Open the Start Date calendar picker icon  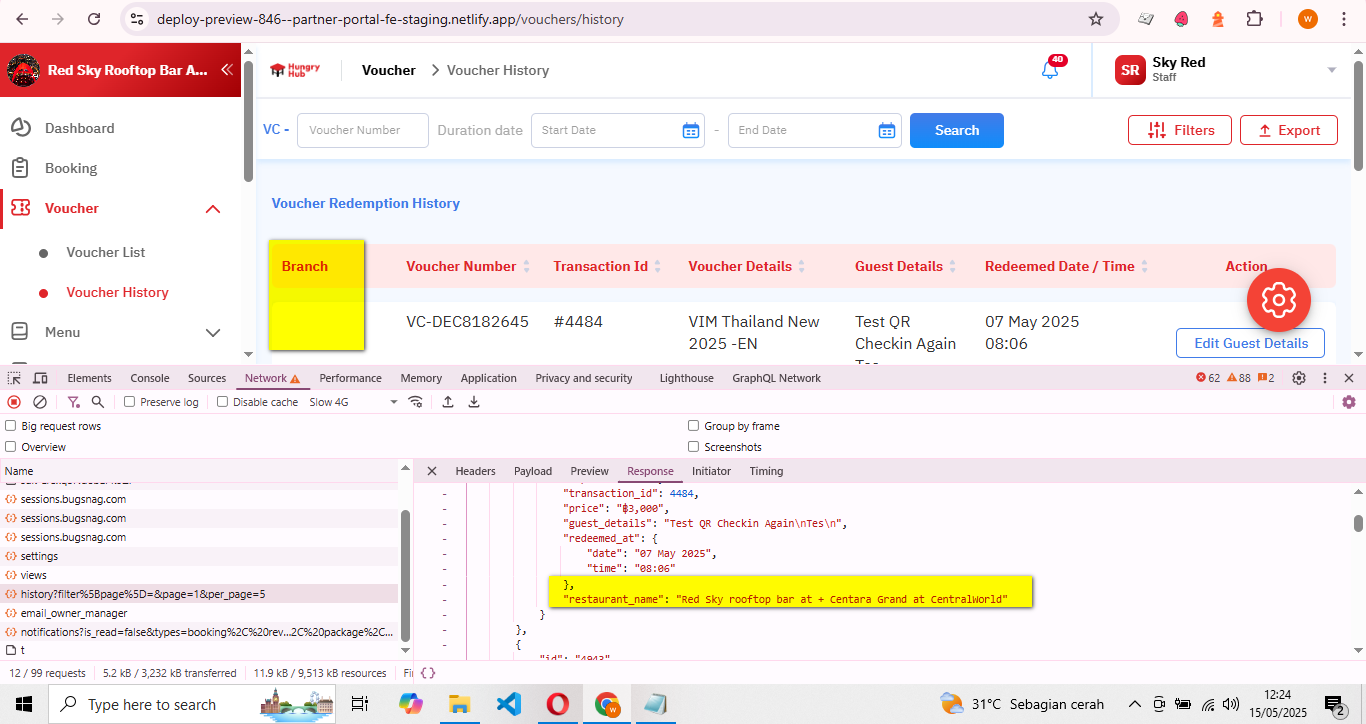click(x=690, y=130)
